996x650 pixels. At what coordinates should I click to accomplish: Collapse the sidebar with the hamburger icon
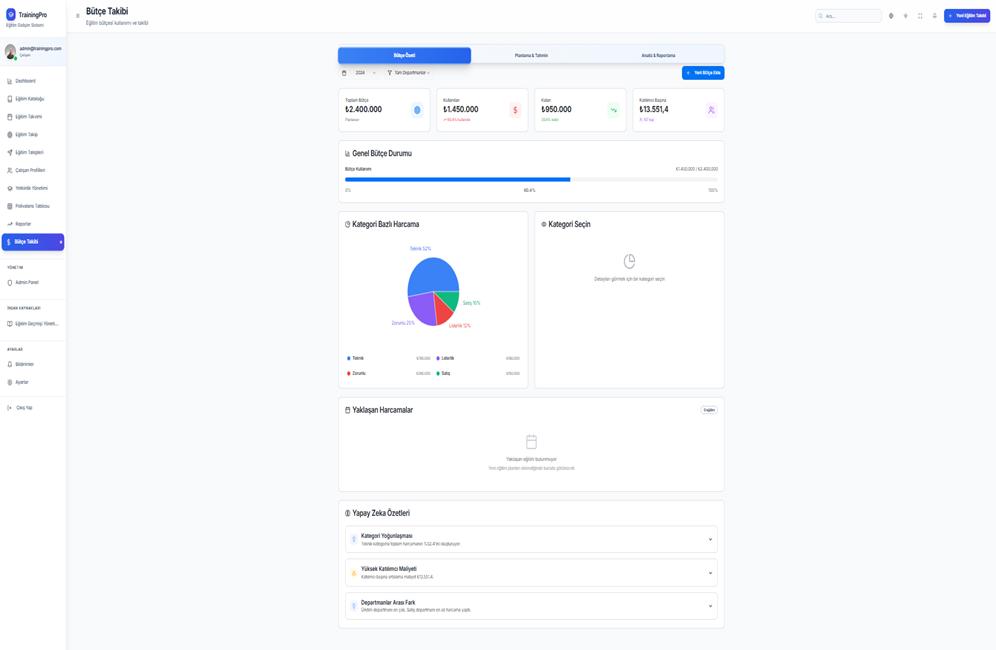[77, 16]
